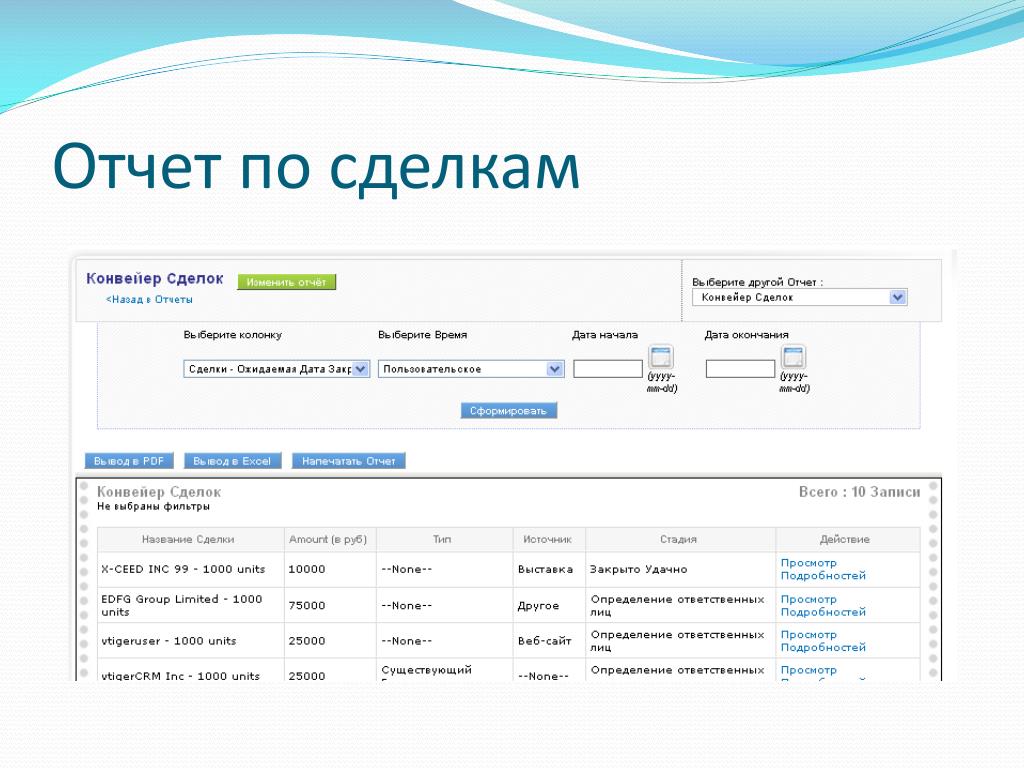Select the Источник column header
This screenshot has height=768, width=1024.
coord(547,539)
